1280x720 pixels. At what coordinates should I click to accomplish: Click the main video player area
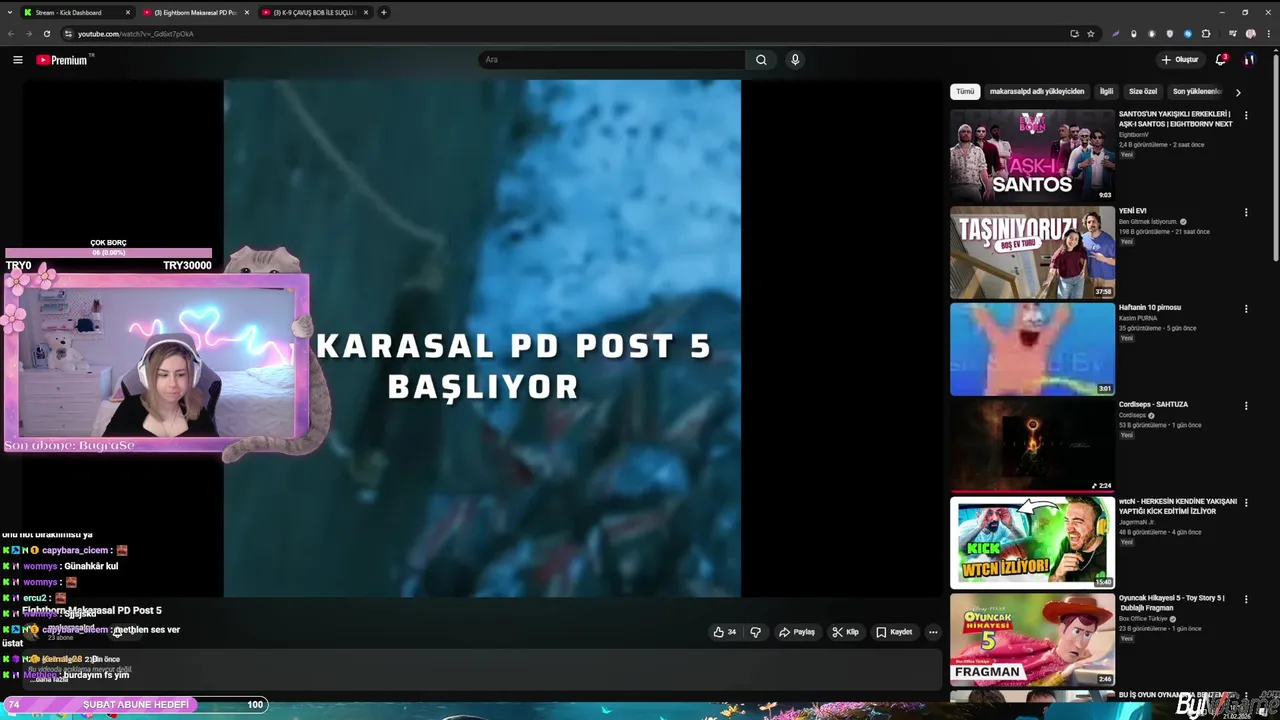[x=482, y=338]
